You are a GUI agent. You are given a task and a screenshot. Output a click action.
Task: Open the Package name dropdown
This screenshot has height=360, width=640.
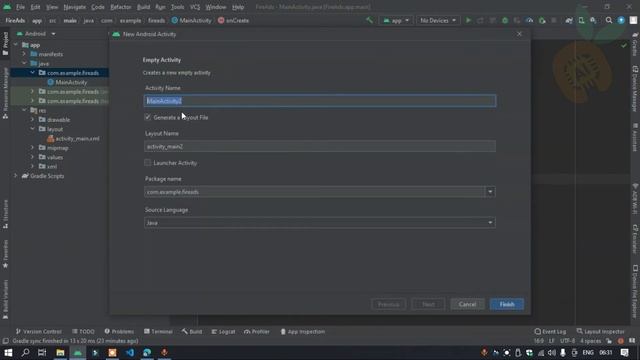tap(490, 192)
